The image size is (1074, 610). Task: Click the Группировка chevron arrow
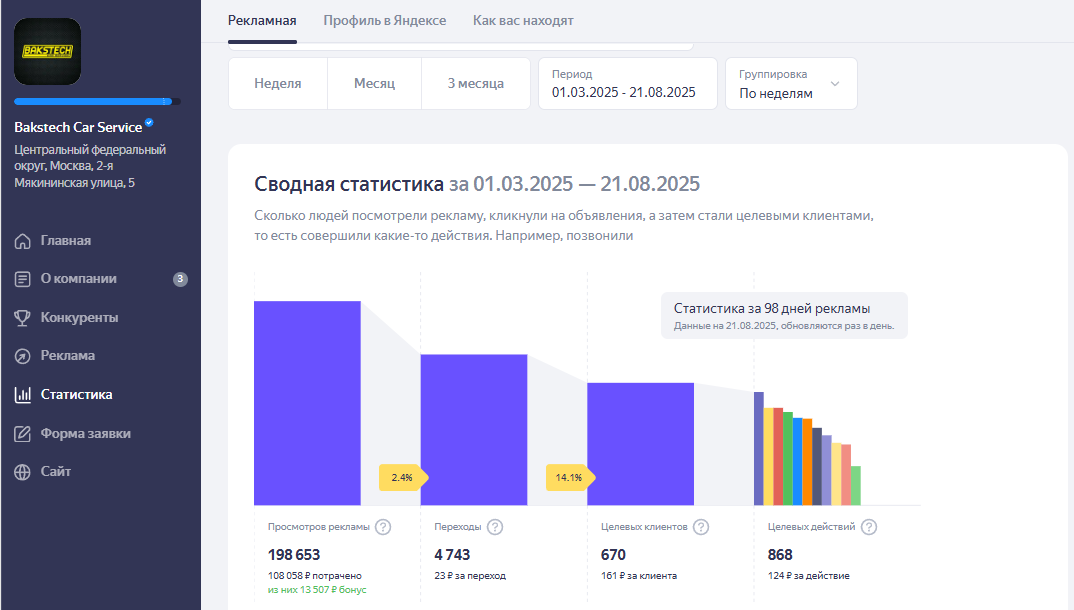pyautogui.click(x=835, y=84)
